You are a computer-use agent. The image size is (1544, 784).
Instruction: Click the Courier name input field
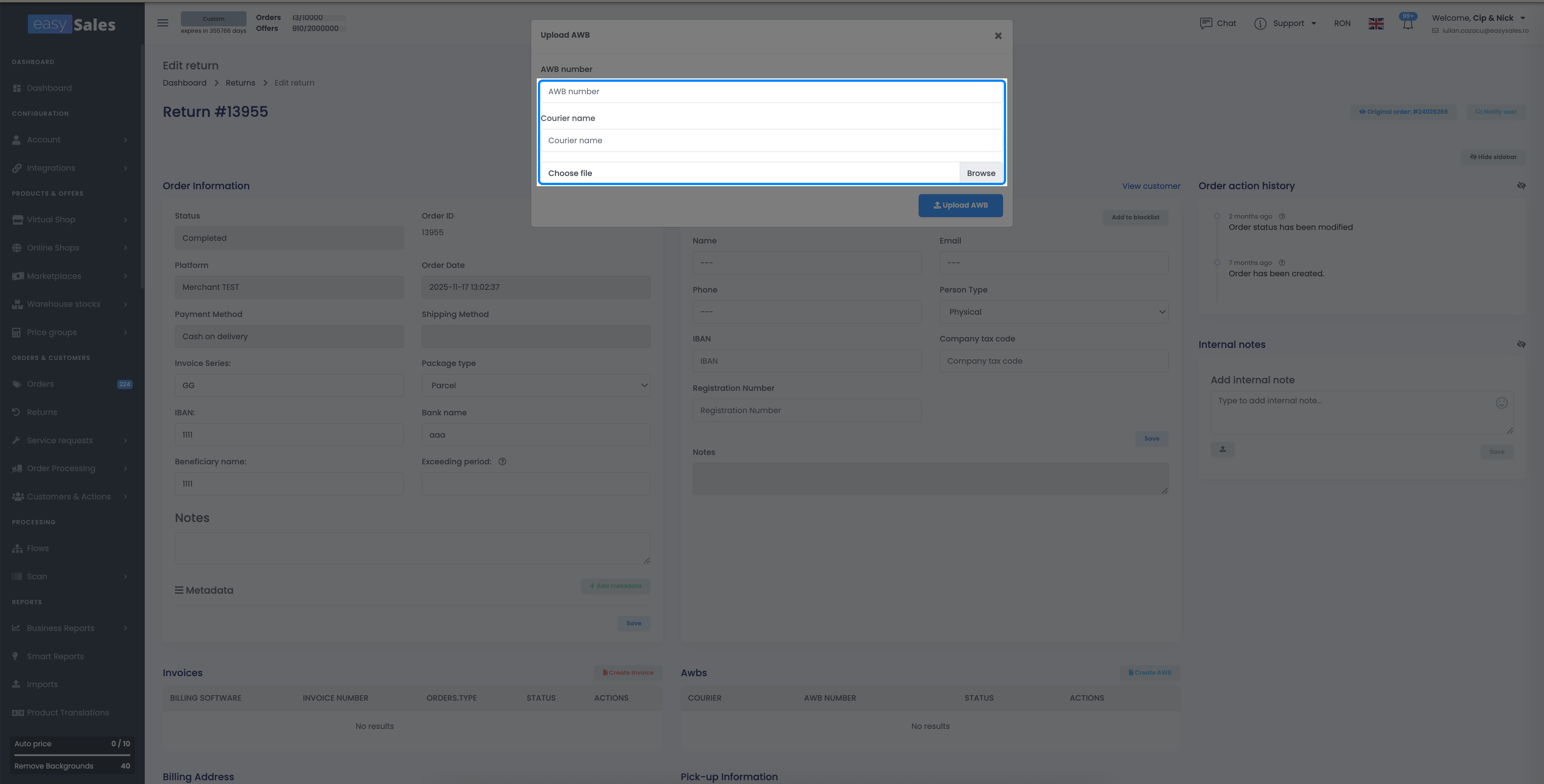pos(771,140)
